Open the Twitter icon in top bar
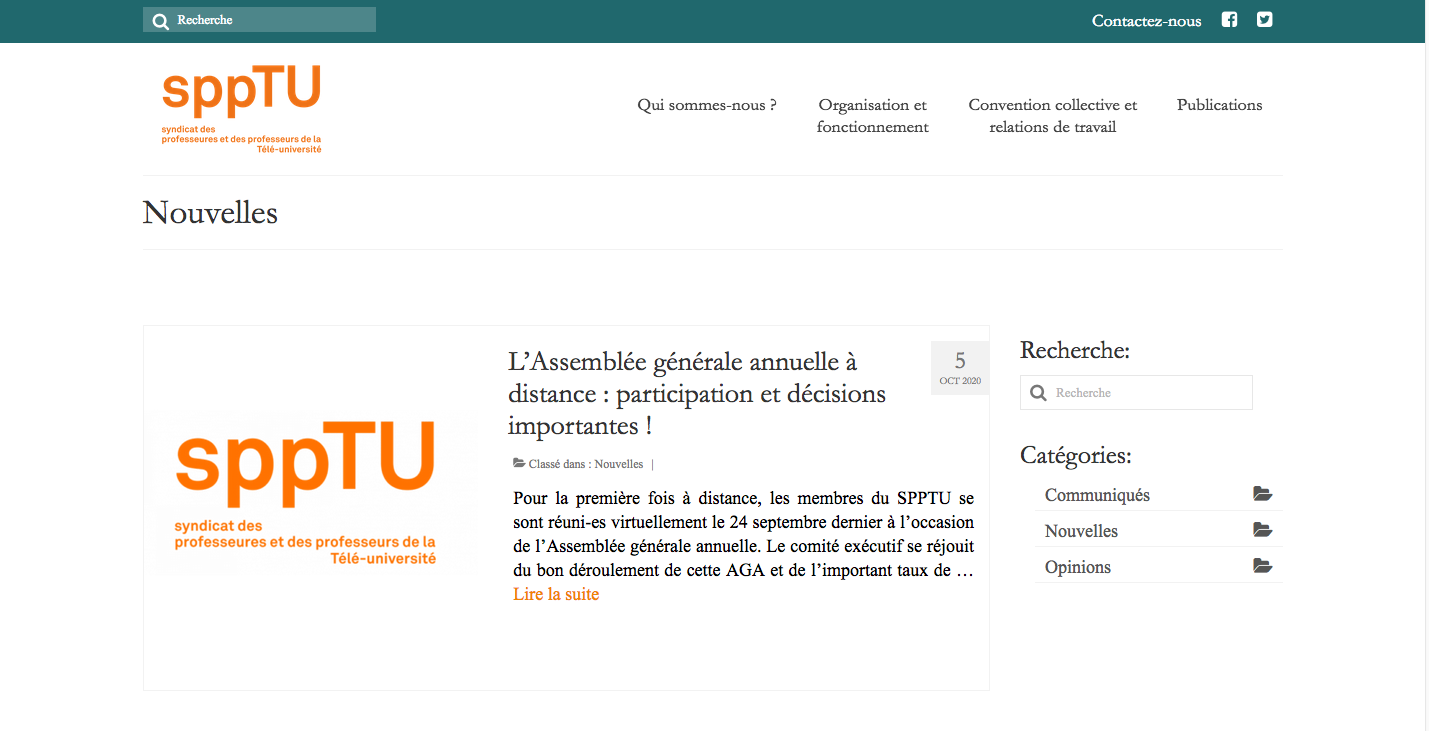This screenshot has width=1429, height=731. (x=1264, y=19)
